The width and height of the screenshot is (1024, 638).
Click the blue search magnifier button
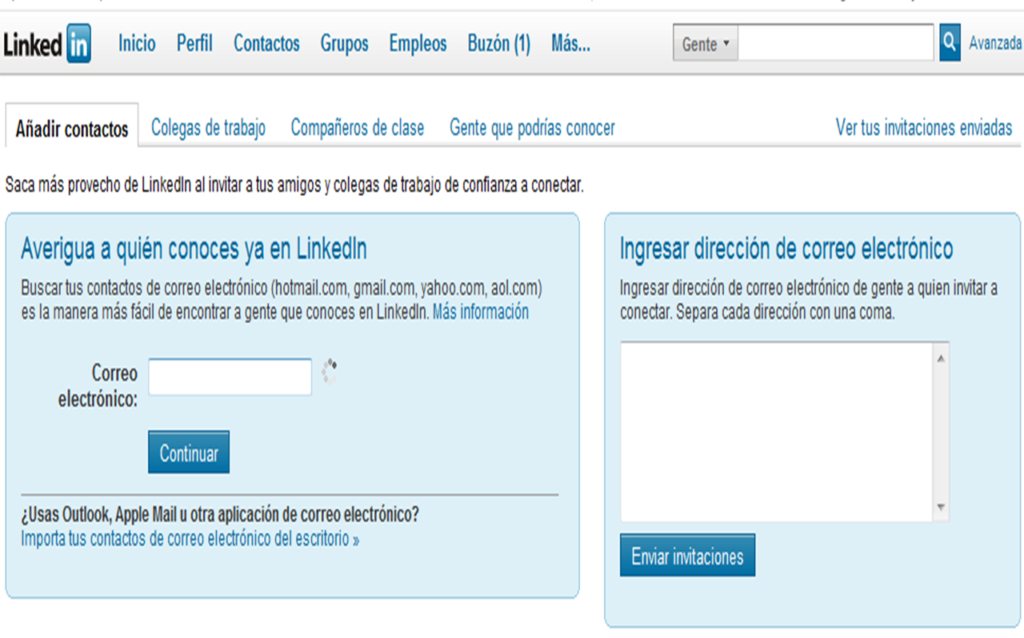click(950, 43)
